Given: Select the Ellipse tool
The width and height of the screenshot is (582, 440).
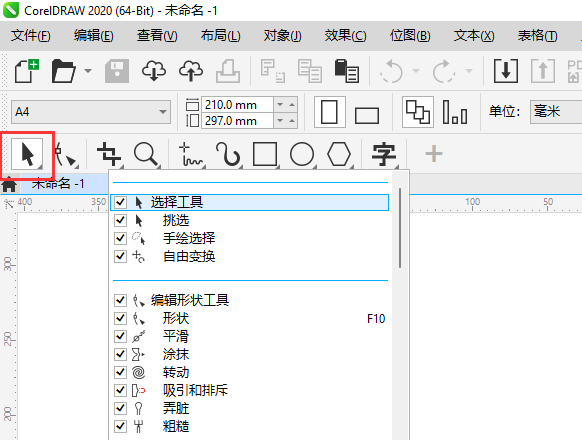Looking at the screenshot, I should (x=302, y=154).
